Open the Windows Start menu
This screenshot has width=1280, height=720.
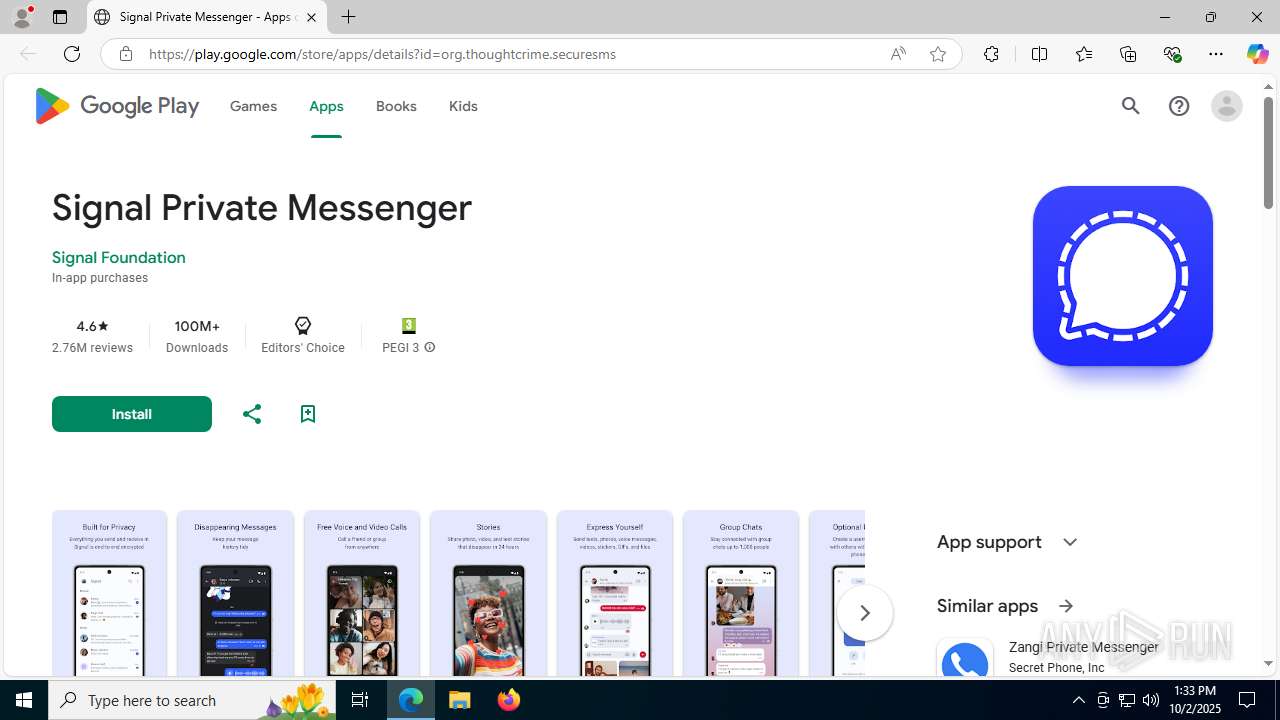(24, 700)
